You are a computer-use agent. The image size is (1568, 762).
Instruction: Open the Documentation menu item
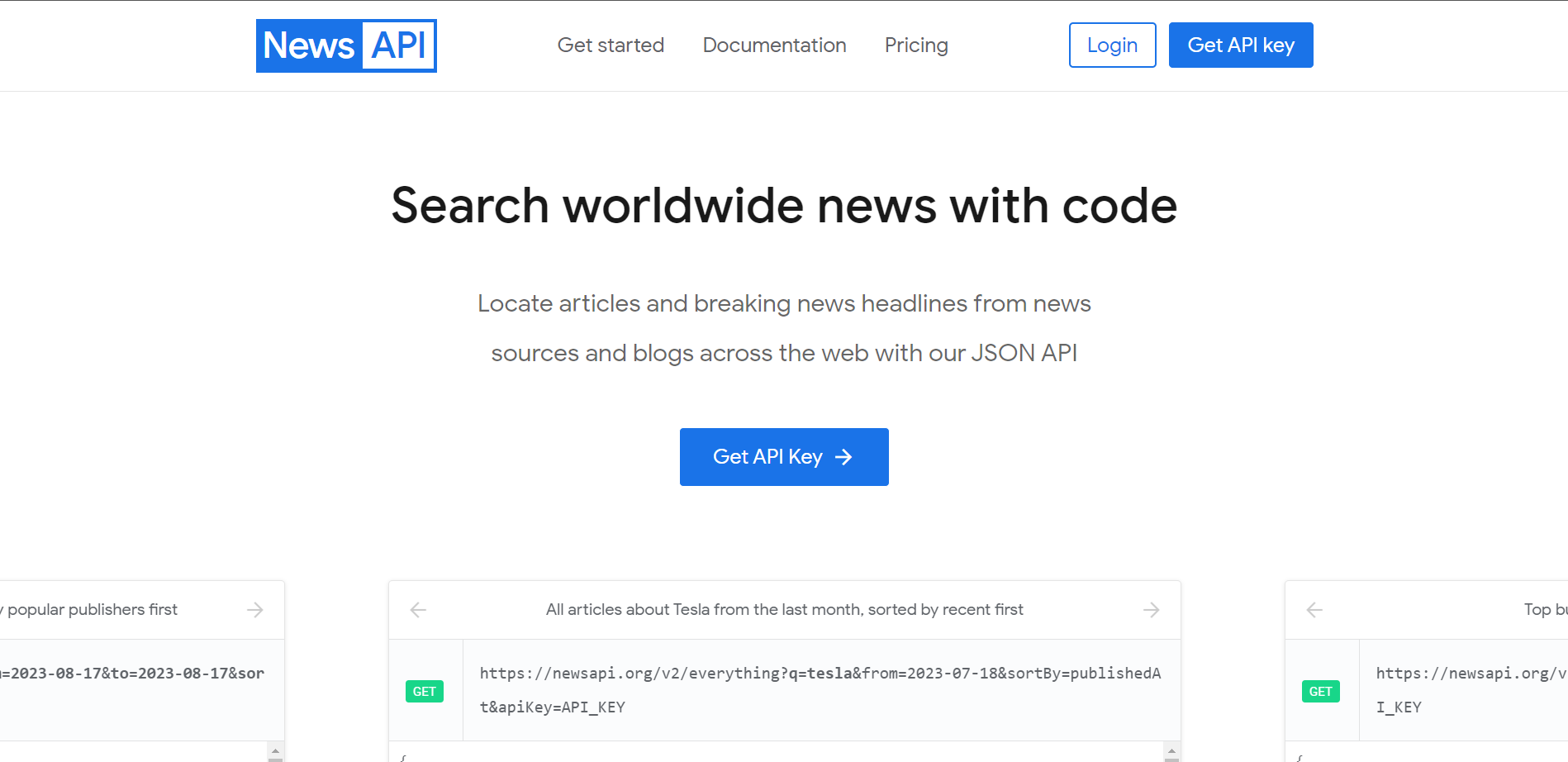click(774, 45)
